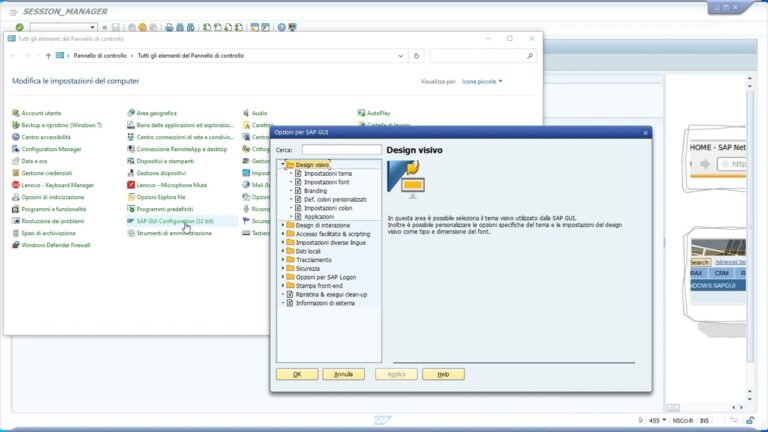768x432 pixels.
Task: Select Stampa front-end tree item
Action: 319,286
